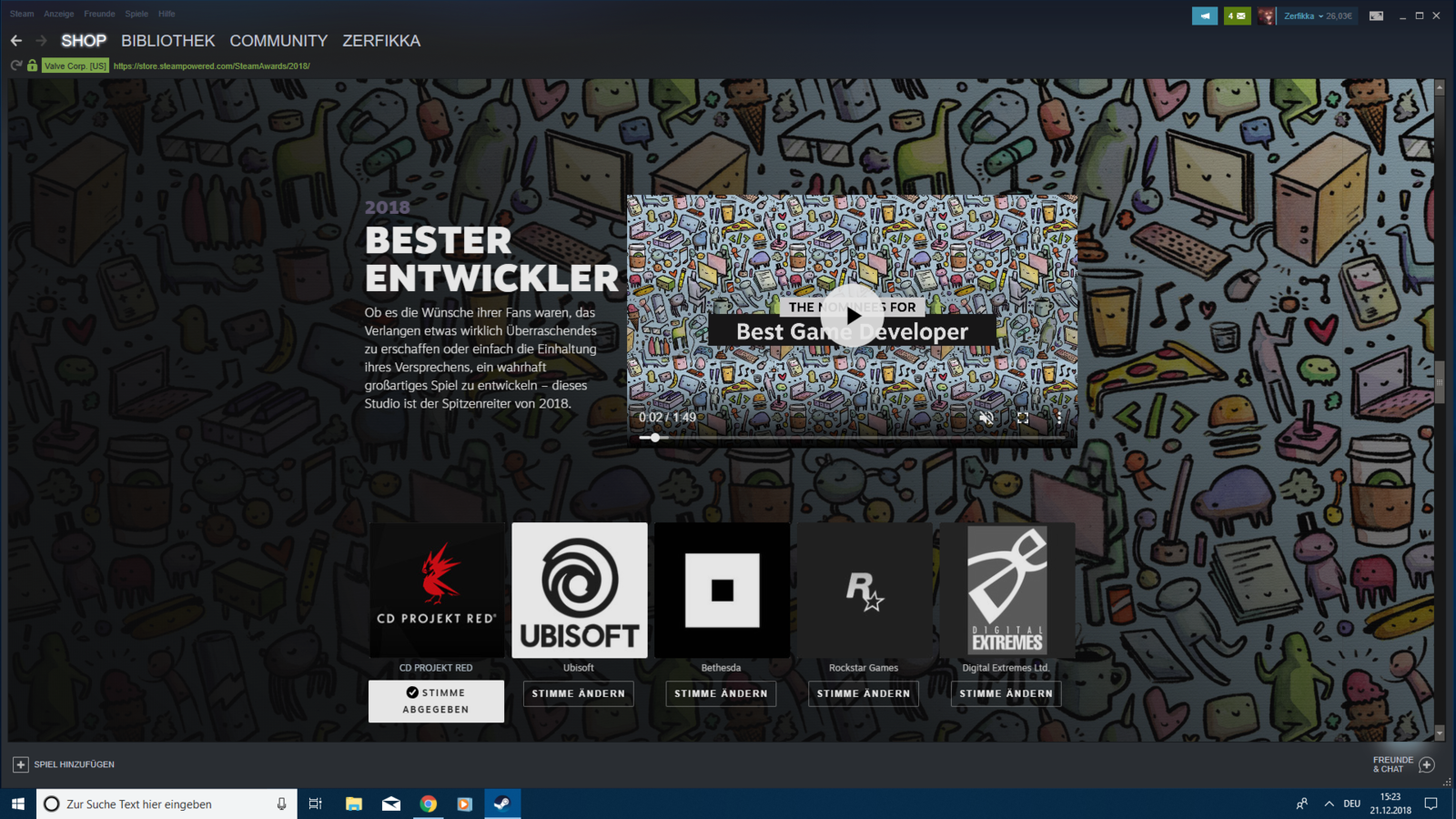1456x819 pixels.
Task: Switch to the BIBLIOTHEK tab
Action: click(168, 41)
